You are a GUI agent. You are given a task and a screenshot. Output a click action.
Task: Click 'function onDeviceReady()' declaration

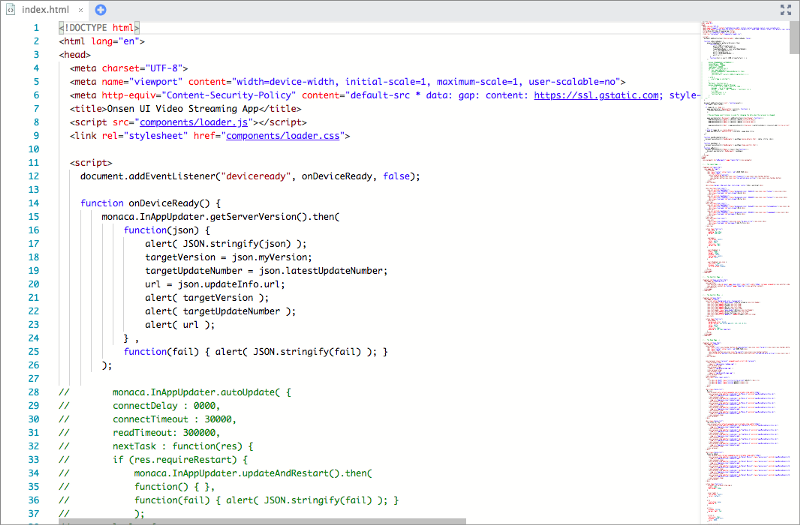tap(151, 203)
